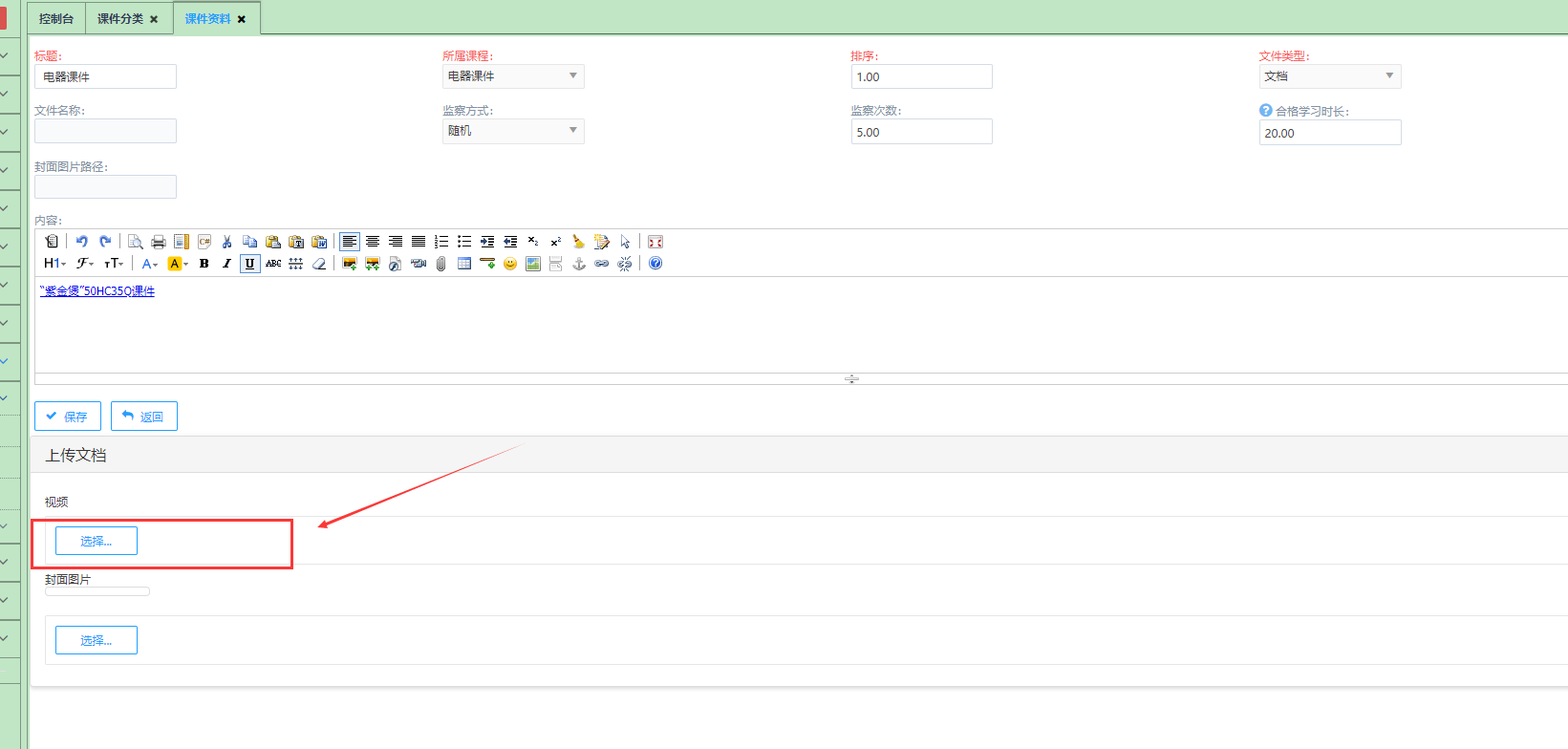The image size is (1568, 749).
Task: Open the emoticon smiley picker
Action: pyautogui.click(x=510, y=264)
